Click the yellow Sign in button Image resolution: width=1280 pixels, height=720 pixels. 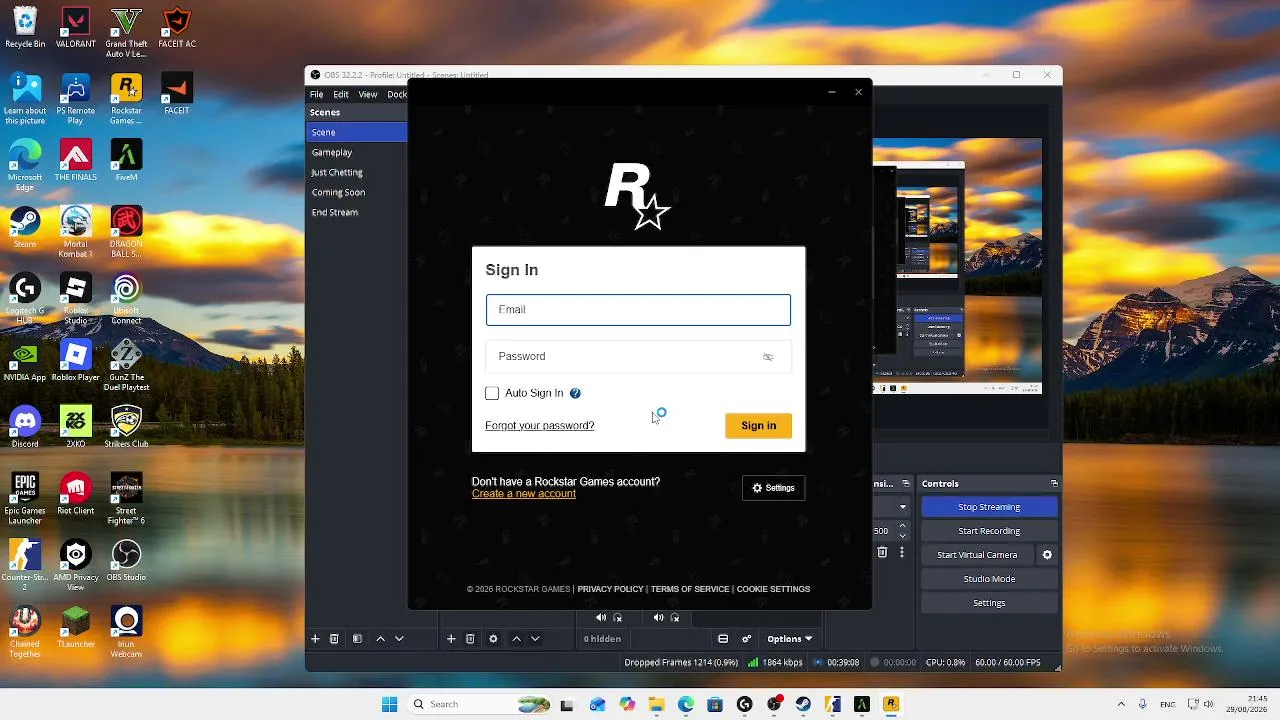pos(758,426)
